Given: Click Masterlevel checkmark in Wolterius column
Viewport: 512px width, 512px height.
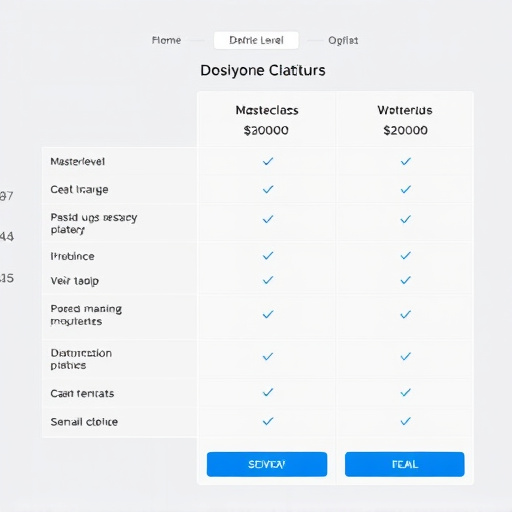Looking at the screenshot, I should click(x=405, y=161).
